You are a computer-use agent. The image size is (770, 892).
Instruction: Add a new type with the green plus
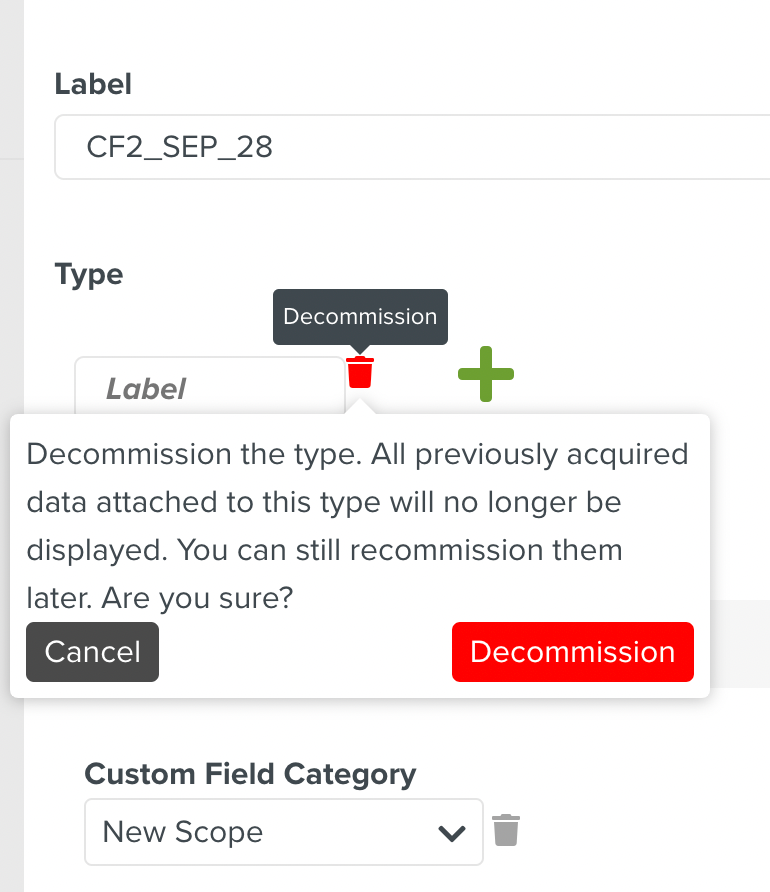coord(485,374)
